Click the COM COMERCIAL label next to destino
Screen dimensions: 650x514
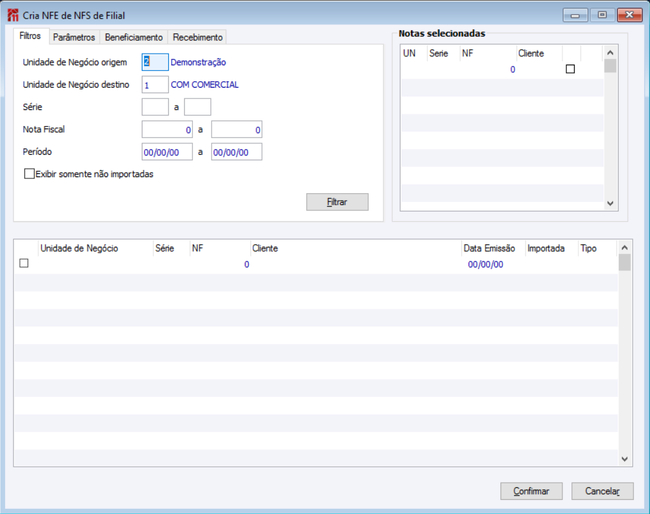pos(205,85)
